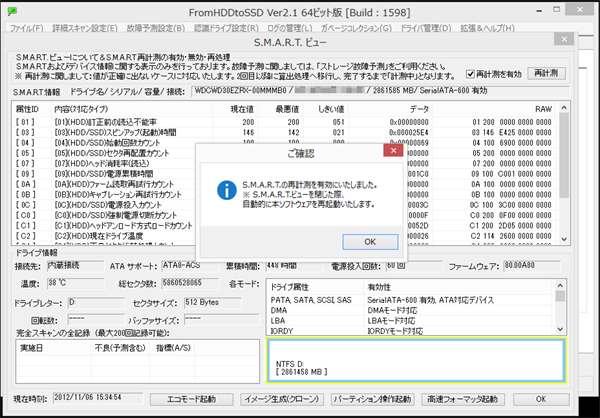Click the 指標(A/S) column header
The width and height of the screenshot is (600, 418).
173,348
